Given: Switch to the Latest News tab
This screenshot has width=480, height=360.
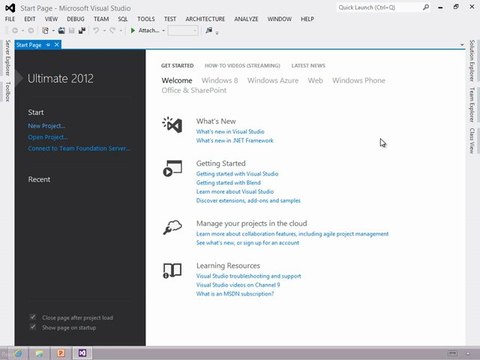Looking at the screenshot, I should (308, 66).
